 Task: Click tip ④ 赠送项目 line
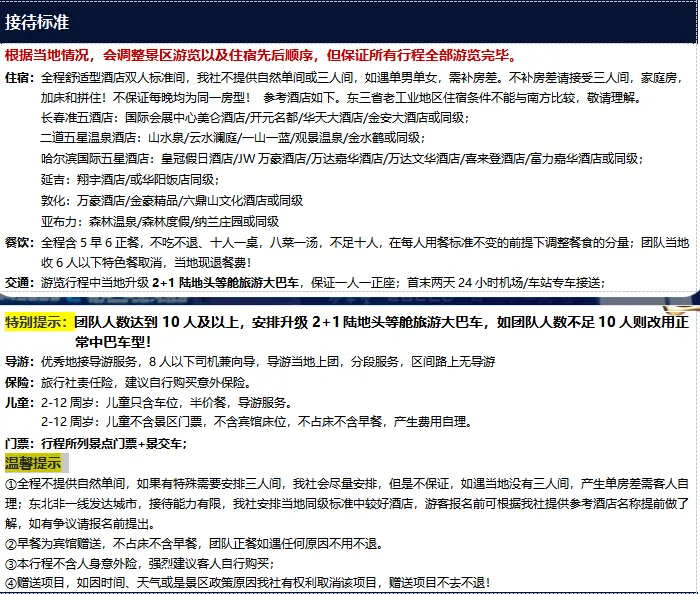coord(248,582)
